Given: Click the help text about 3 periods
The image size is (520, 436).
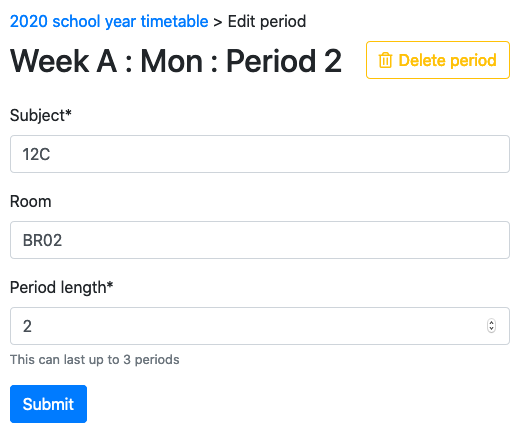Looking at the screenshot, I should (x=95, y=360).
